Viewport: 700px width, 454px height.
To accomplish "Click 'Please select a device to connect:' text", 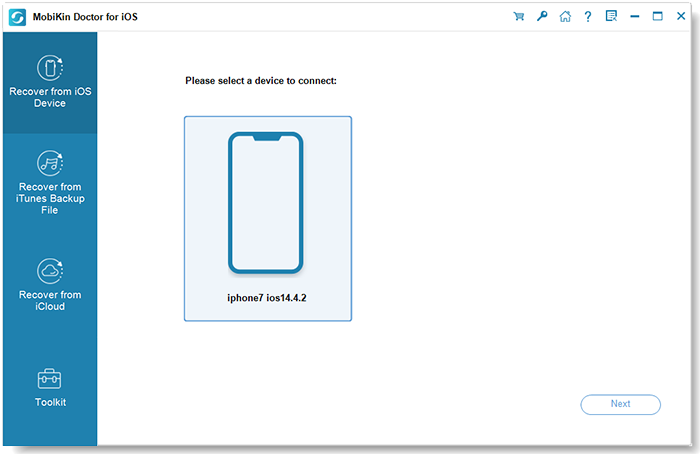I will point(261,81).
